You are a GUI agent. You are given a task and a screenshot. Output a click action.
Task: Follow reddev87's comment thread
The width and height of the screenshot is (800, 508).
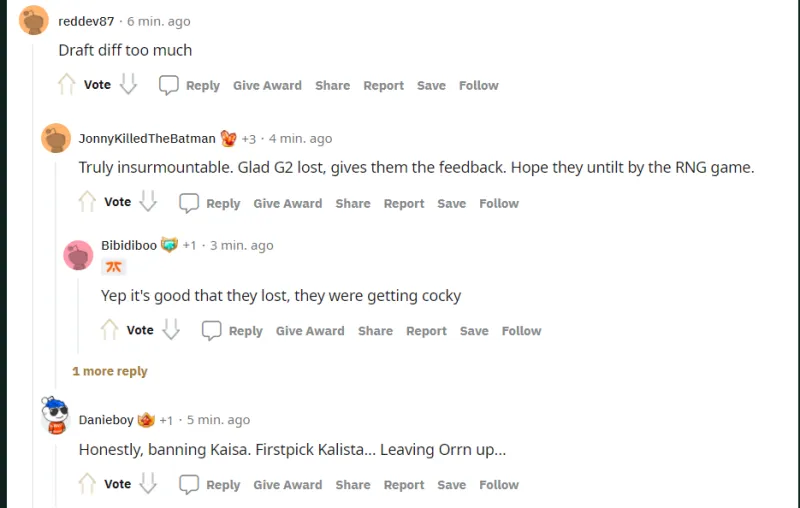(478, 86)
